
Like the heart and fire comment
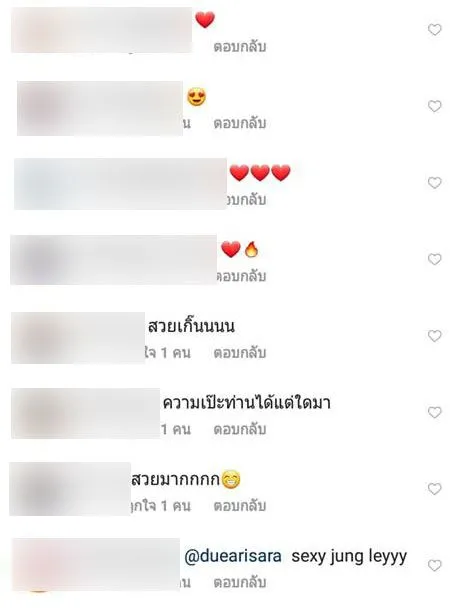click(434, 259)
